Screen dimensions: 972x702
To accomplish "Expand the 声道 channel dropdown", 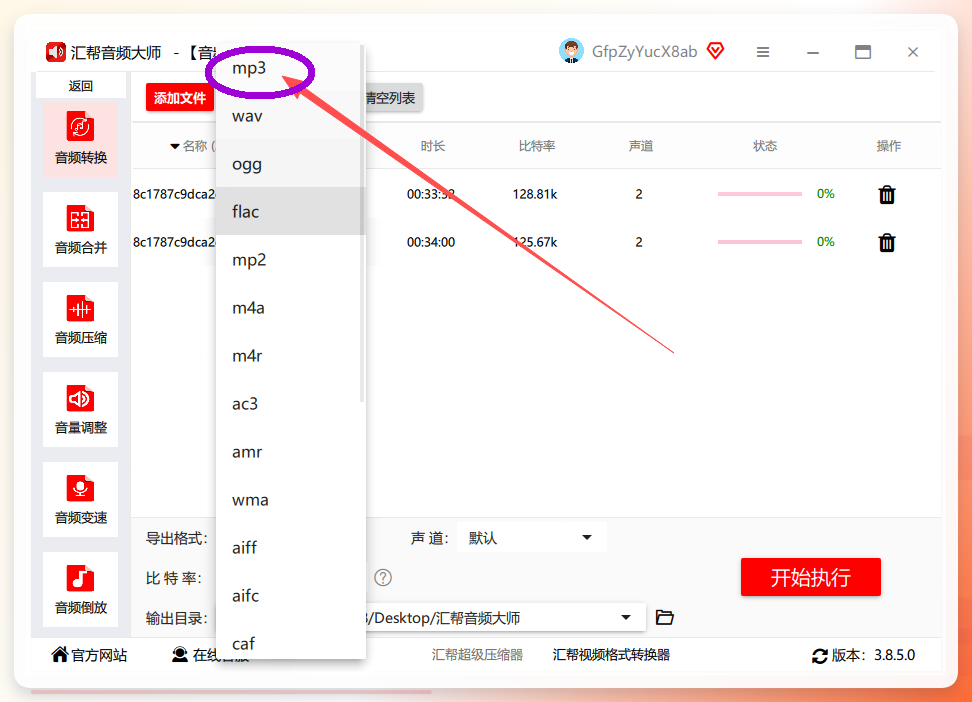I will [x=532, y=538].
